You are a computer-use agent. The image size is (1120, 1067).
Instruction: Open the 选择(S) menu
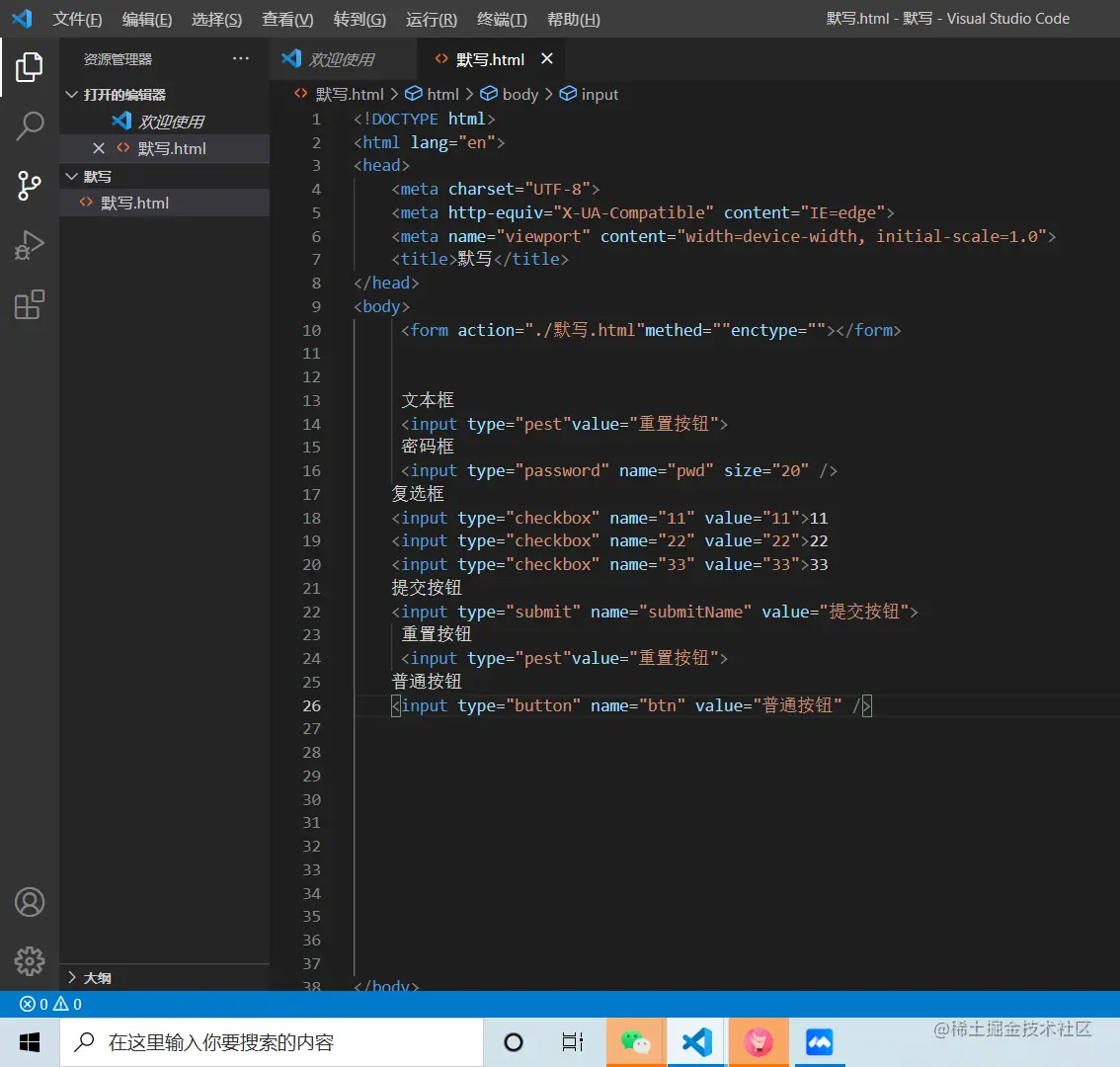217,20
